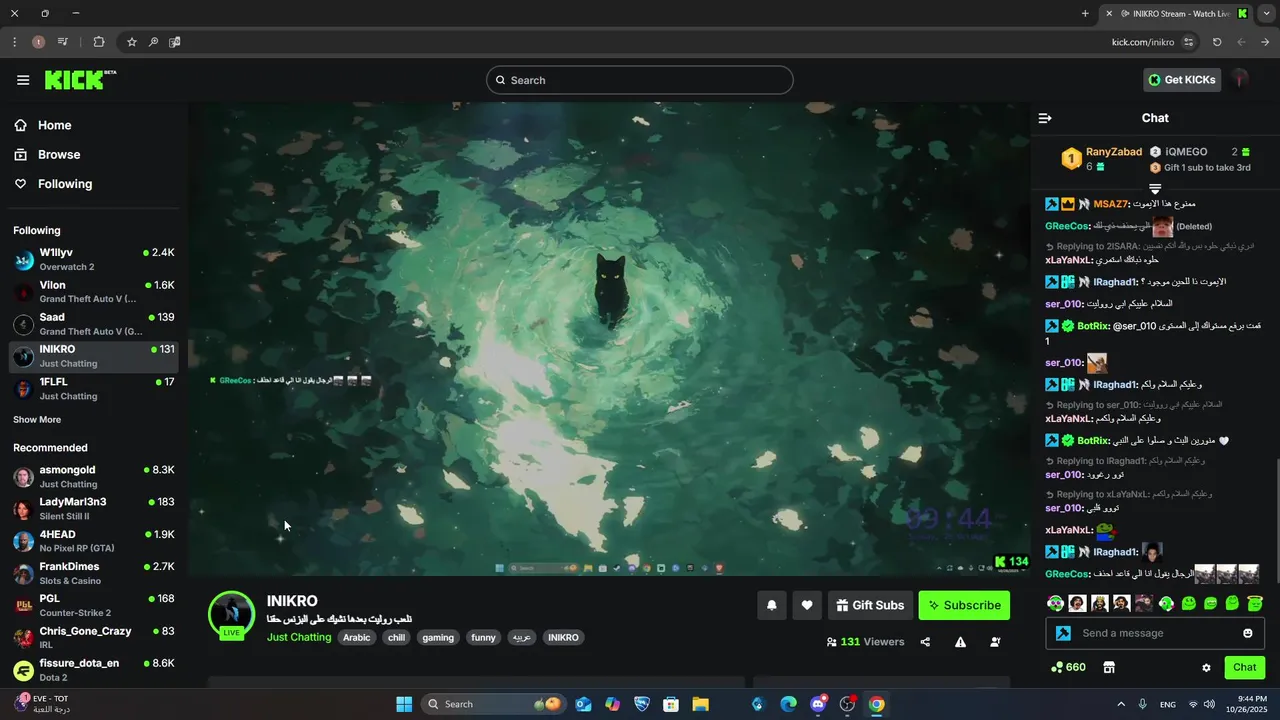The image size is (1280, 720).
Task: Open 1FLFL channel in sidebar
Action: point(94,389)
